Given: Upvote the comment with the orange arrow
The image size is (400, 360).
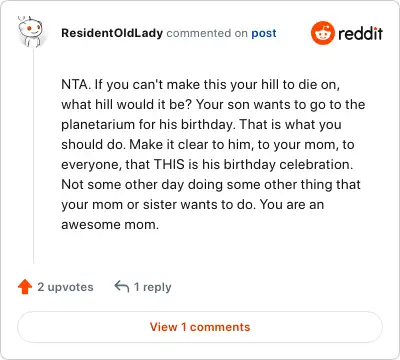Looking at the screenshot, I should click(x=25, y=287).
